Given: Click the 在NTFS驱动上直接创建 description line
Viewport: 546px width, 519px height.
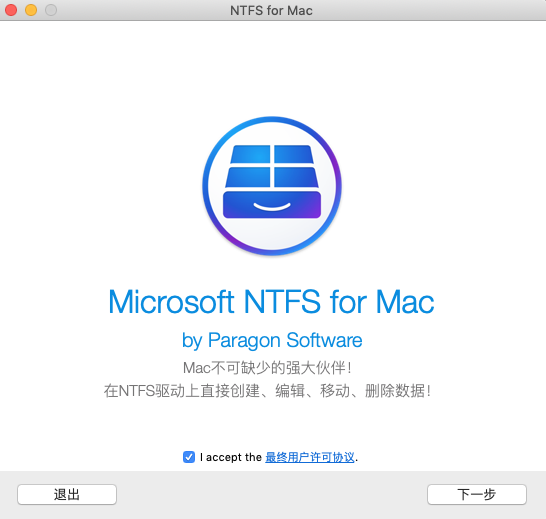Looking at the screenshot, I should (267, 390).
